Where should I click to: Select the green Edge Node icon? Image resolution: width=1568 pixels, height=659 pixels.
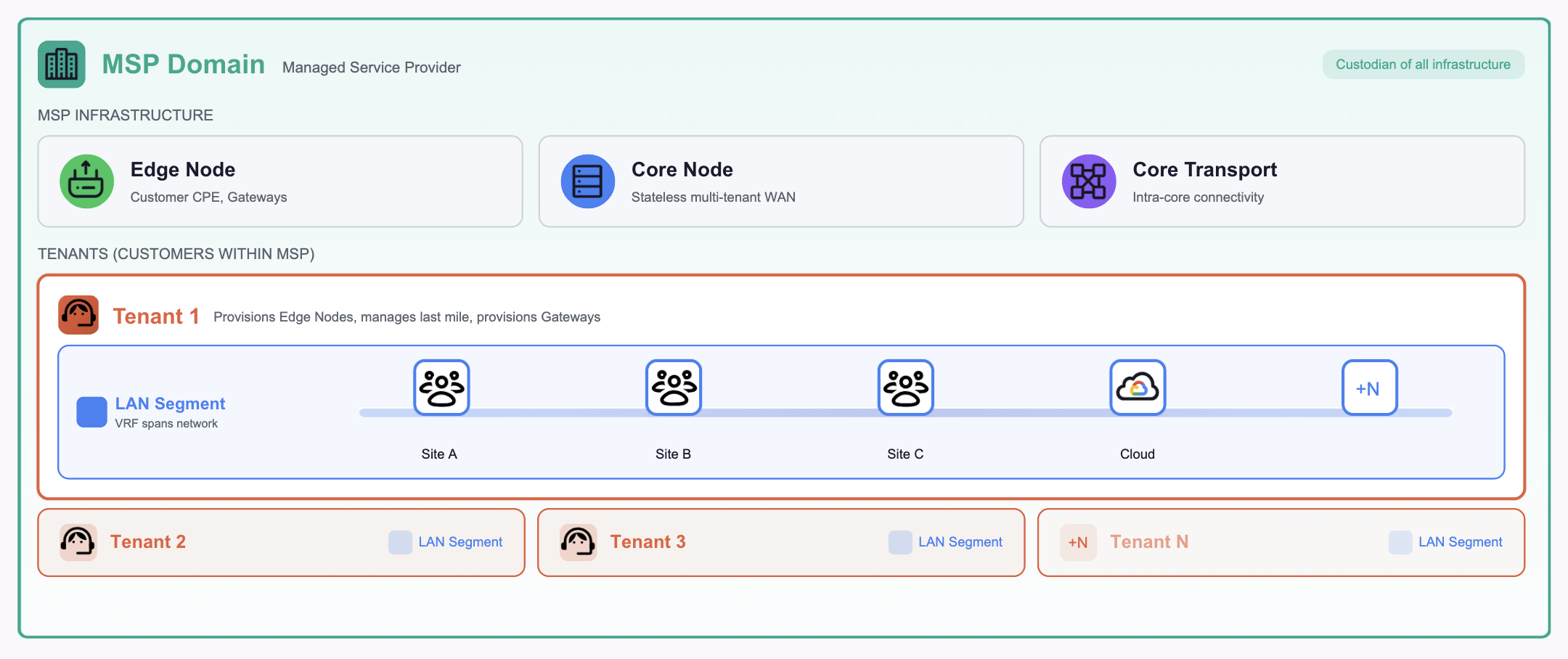pyautogui.click(x=86, y=181)
